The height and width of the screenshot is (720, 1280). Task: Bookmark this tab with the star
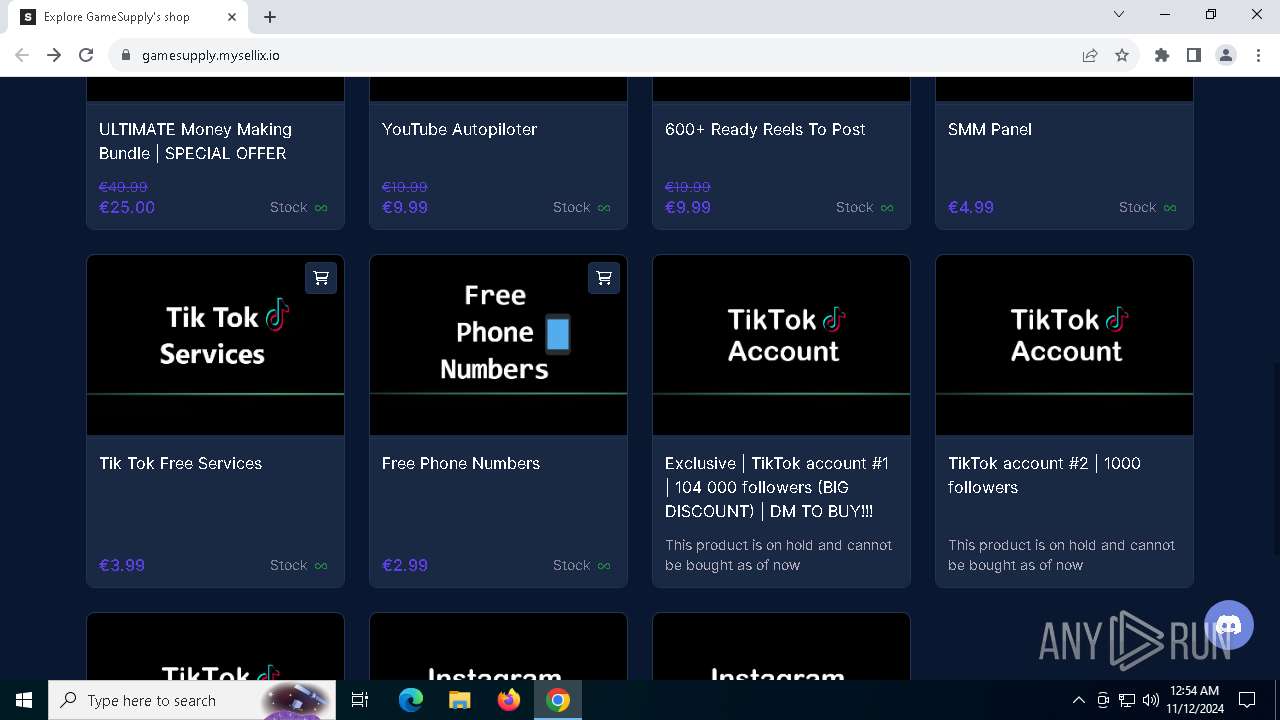coord(1122,55)
